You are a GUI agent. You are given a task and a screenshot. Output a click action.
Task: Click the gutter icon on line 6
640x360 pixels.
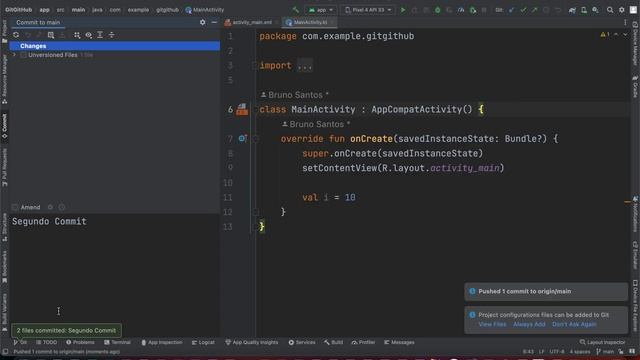point(242,109)
